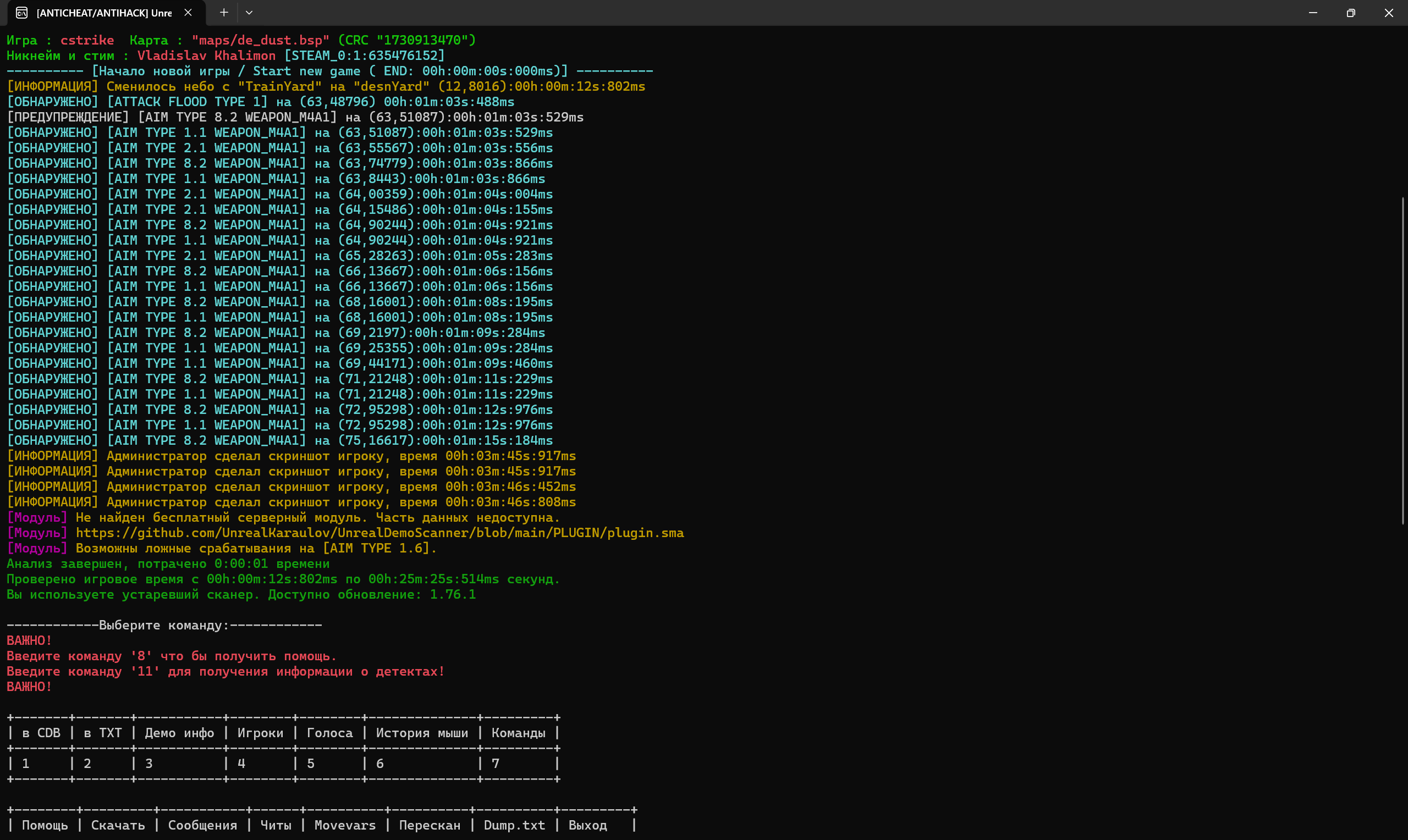Click the "Помощь" cell in bottom table
This screenshot has width=1408, height=840.
click(45, 826)
